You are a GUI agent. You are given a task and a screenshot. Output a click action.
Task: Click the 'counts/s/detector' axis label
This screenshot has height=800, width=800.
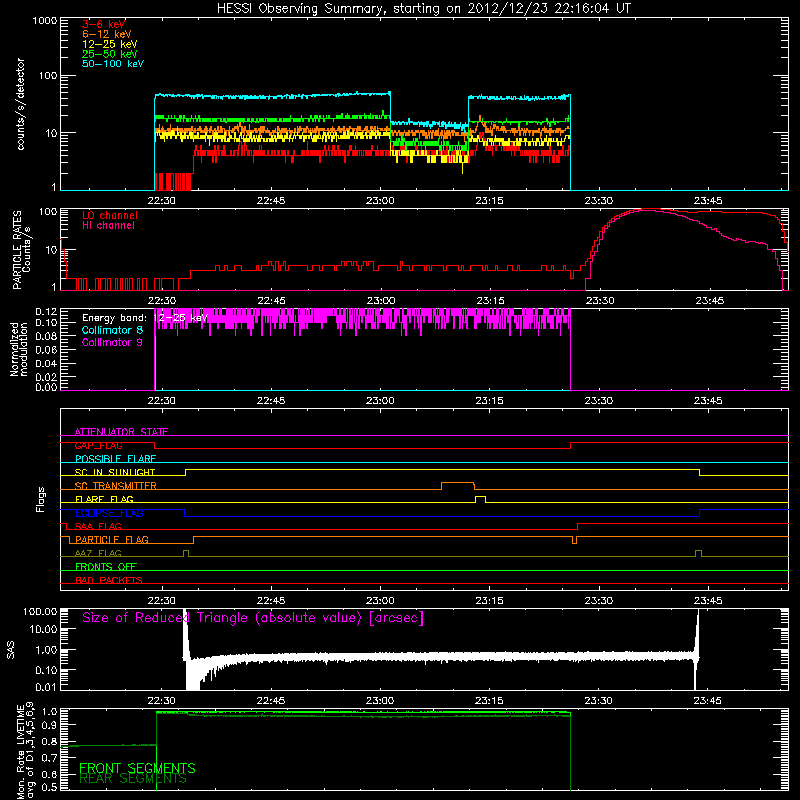tap(21, 104)
